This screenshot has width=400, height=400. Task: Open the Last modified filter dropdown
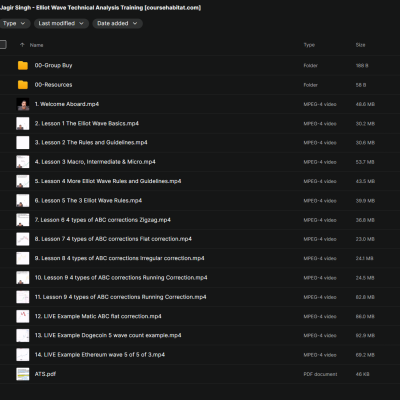[x=61, y=23]
